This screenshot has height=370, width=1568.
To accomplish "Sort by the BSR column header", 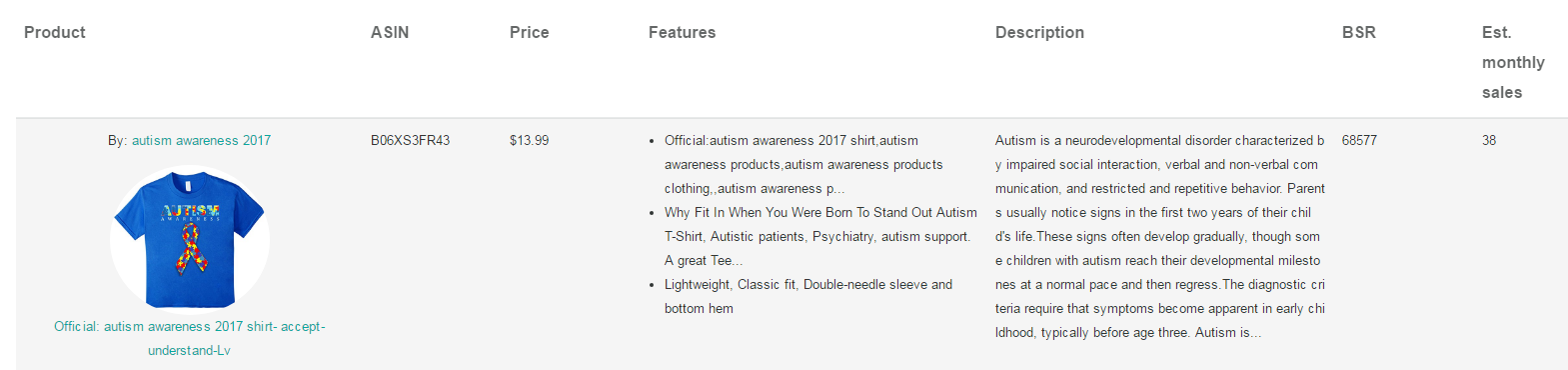I will coord(1359,33).
